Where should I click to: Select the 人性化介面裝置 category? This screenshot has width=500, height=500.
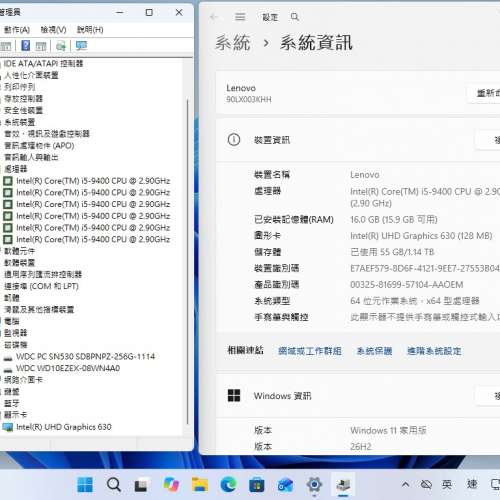point(31,75)
